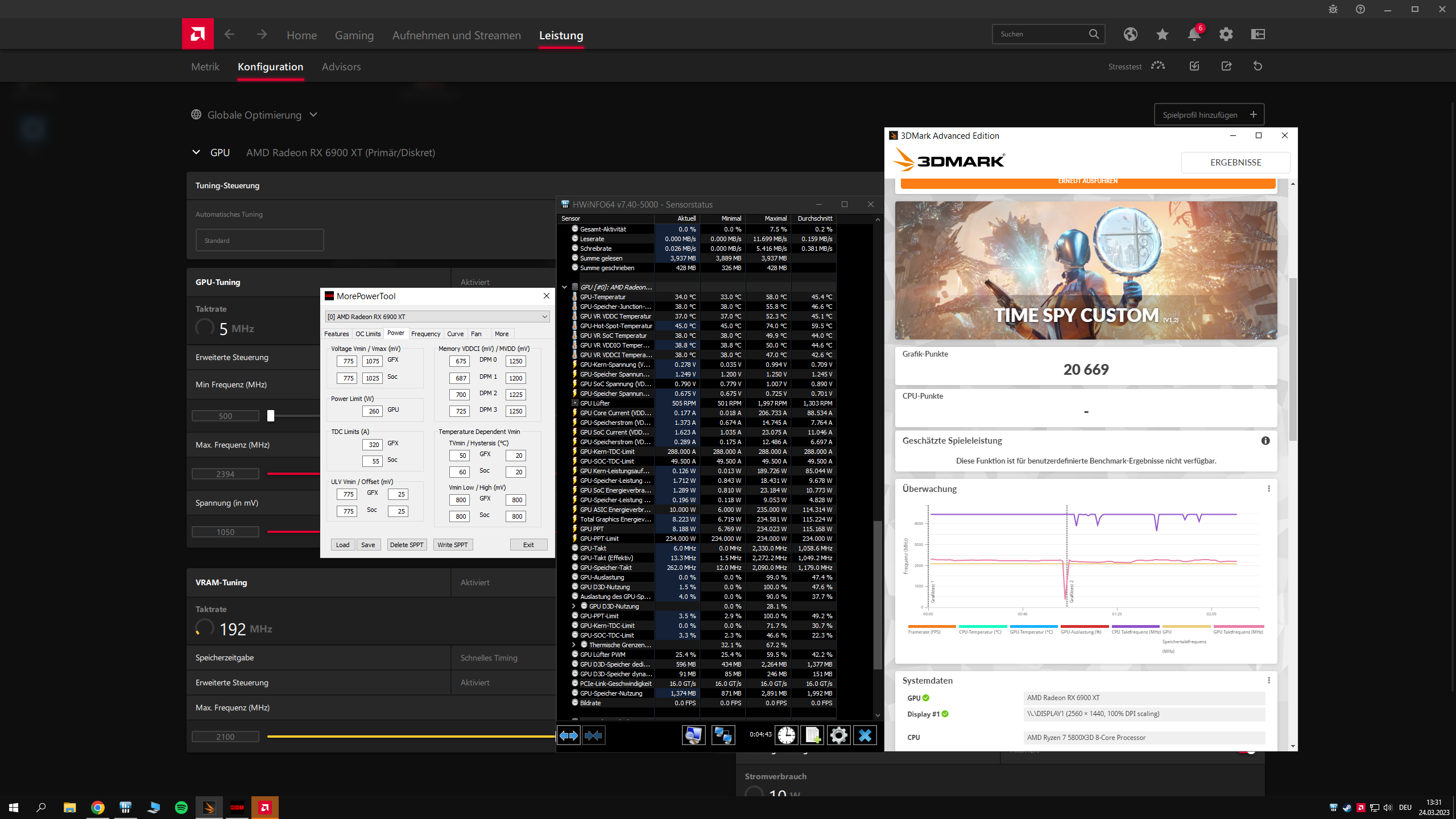Click the HWiNFO logging start document icon
This screenshot has height=819, width=1456.
(812, 735)
